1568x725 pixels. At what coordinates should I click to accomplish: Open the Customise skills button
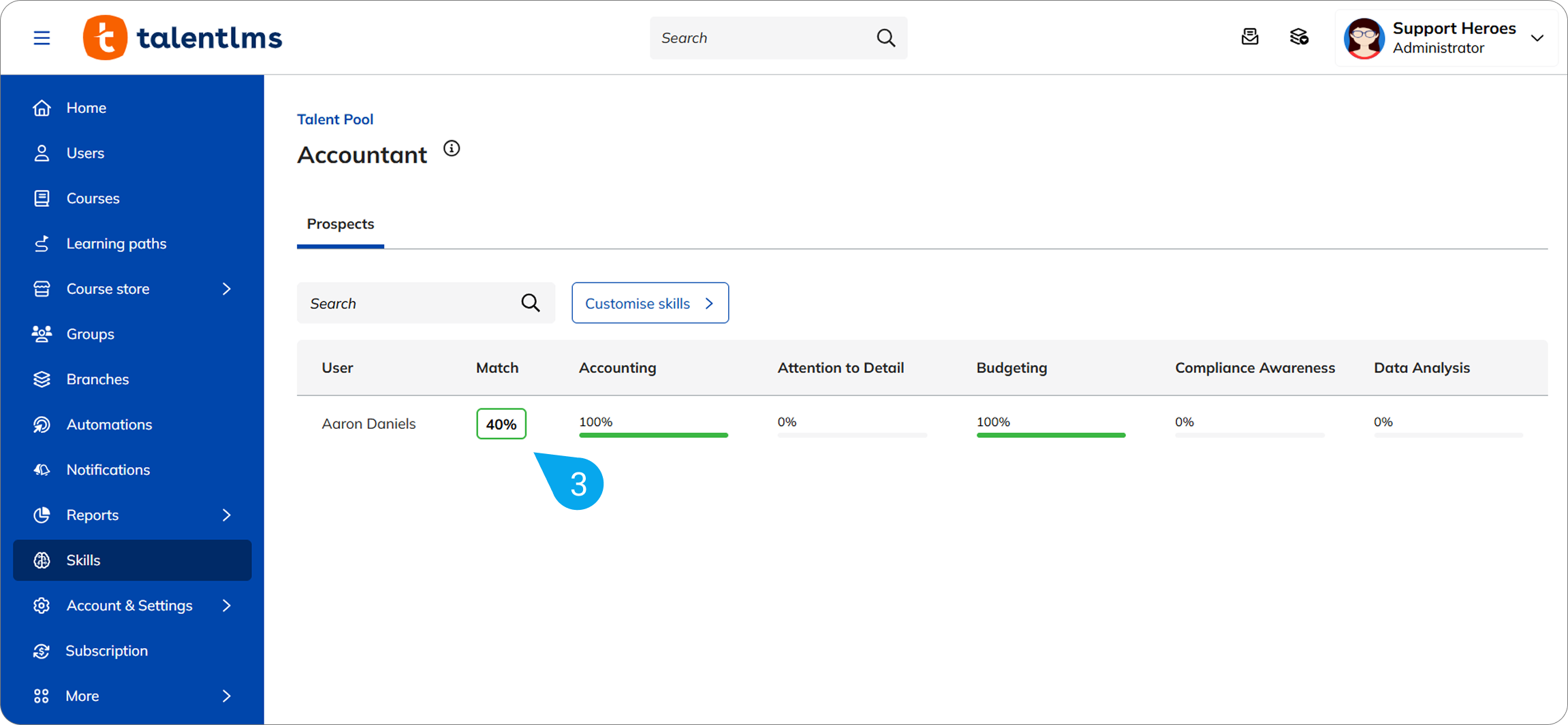650,303
